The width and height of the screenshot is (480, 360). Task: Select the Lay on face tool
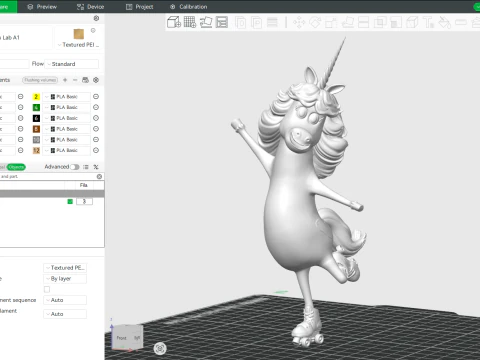pyautogui.click(x=347, y=23)
